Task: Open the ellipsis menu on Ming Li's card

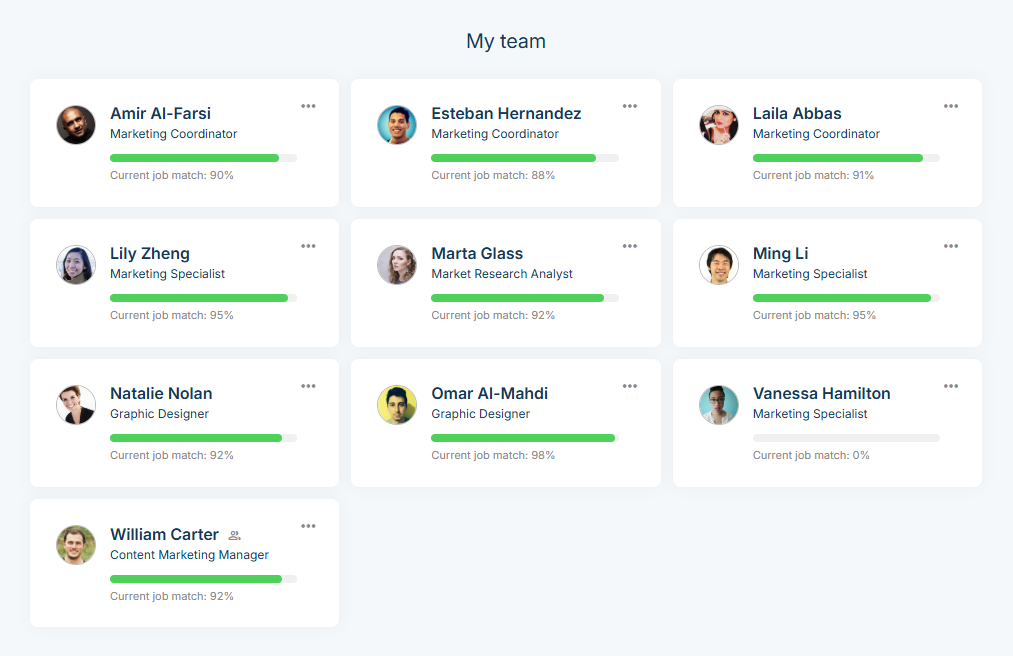Action: pyautogui.click(x=951, y=246)
